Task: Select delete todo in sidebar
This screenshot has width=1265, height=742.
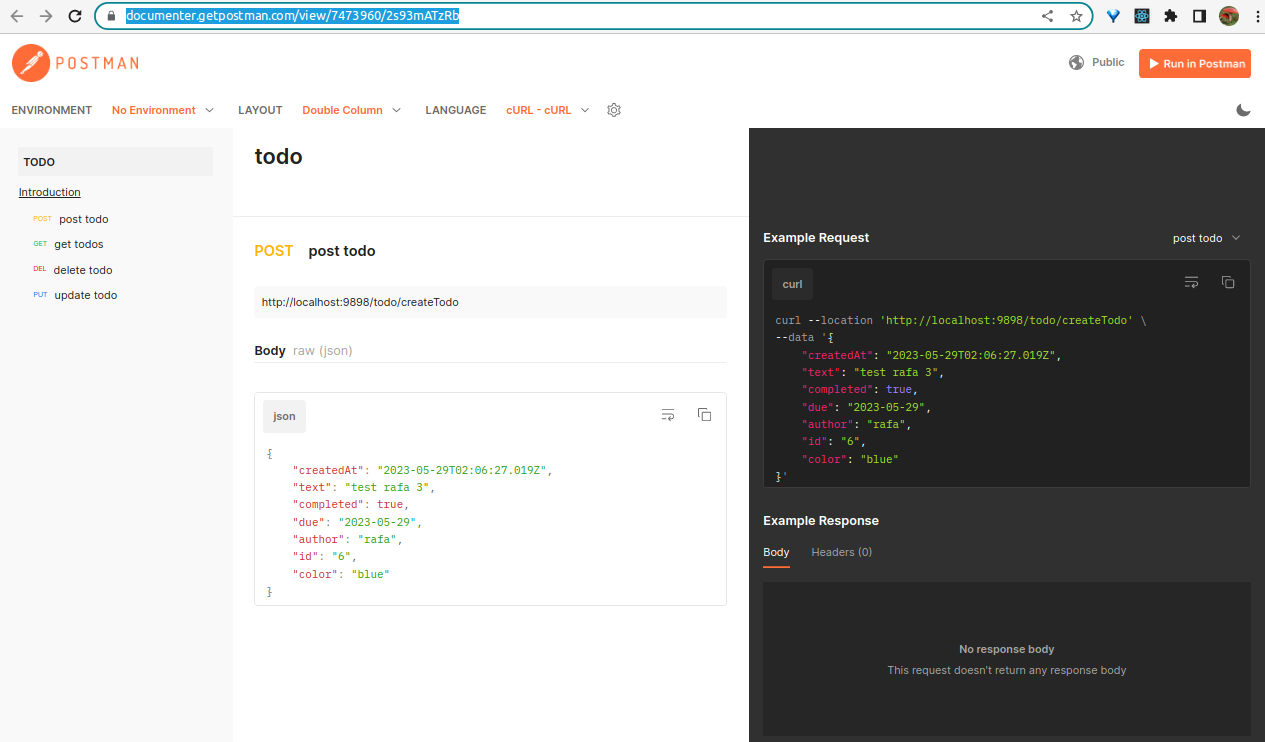Action: click(83, 270)
